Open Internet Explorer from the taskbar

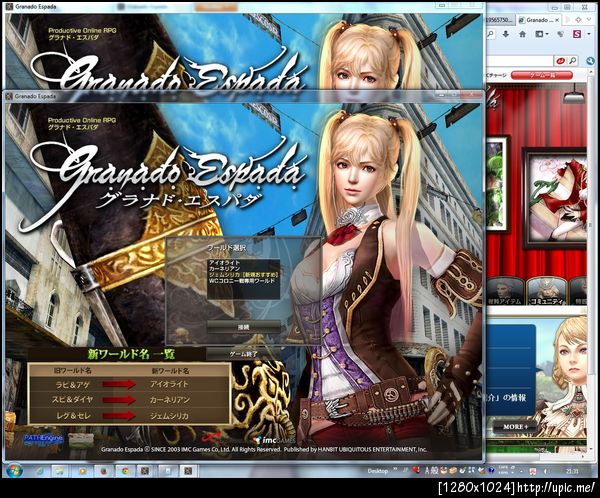(x=39, y=471)
